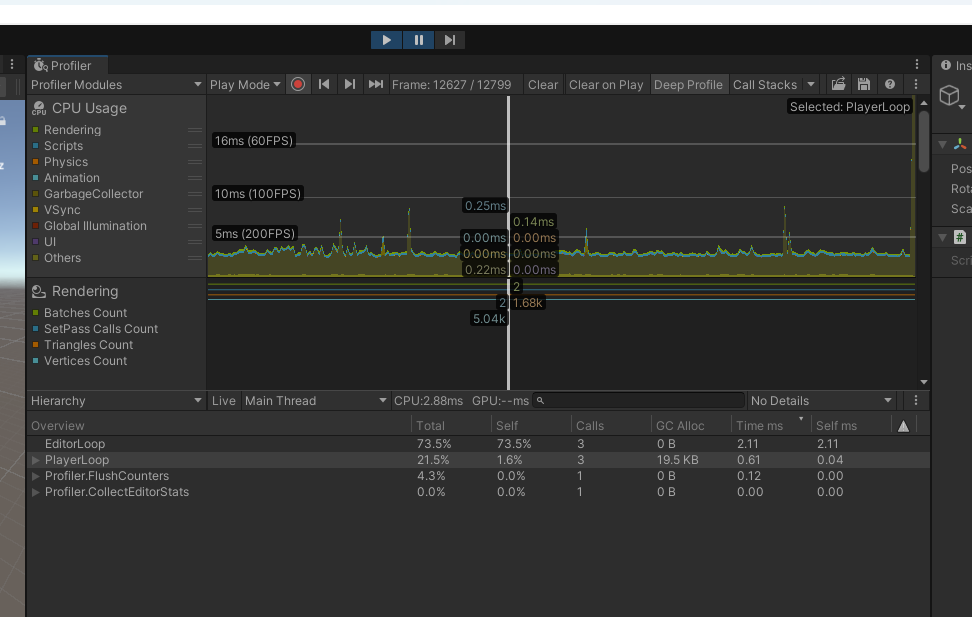This screenshot has height=617, width=972.
Task: Save profiler data using the save icon
Action: (863, 84)
